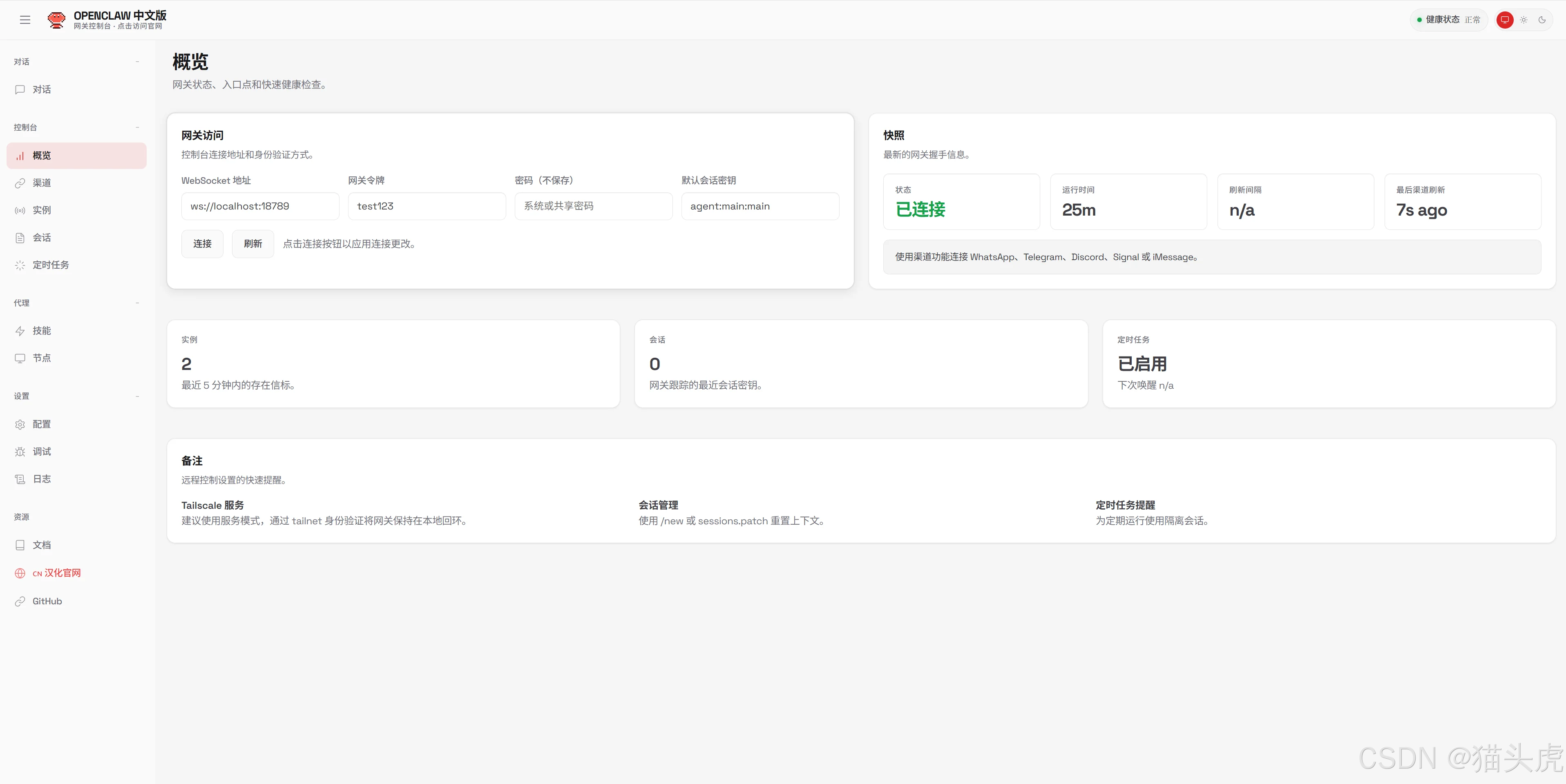Viewport: 1566px width, 784px height.
Task: Click the 密码 password input field
Action: tap(593, 206)
